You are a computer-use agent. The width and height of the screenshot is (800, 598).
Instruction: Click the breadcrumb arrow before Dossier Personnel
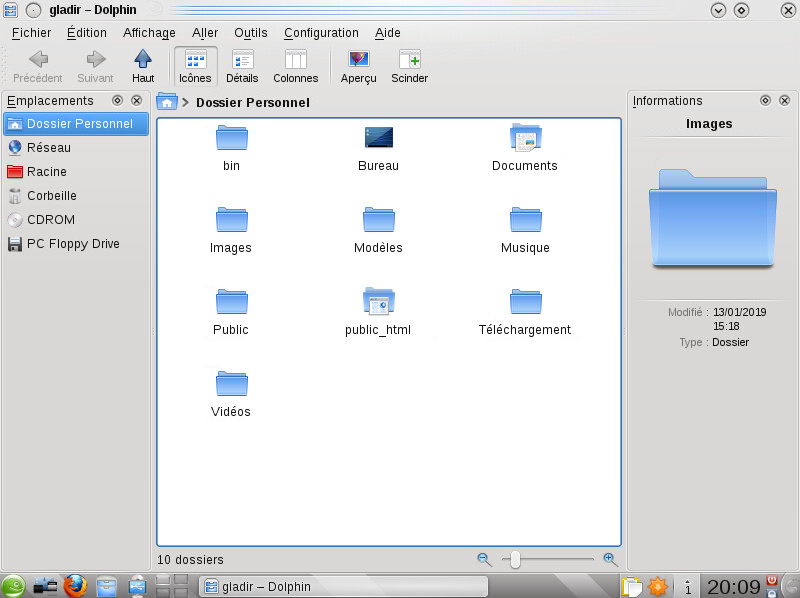(x=186, y=103)
